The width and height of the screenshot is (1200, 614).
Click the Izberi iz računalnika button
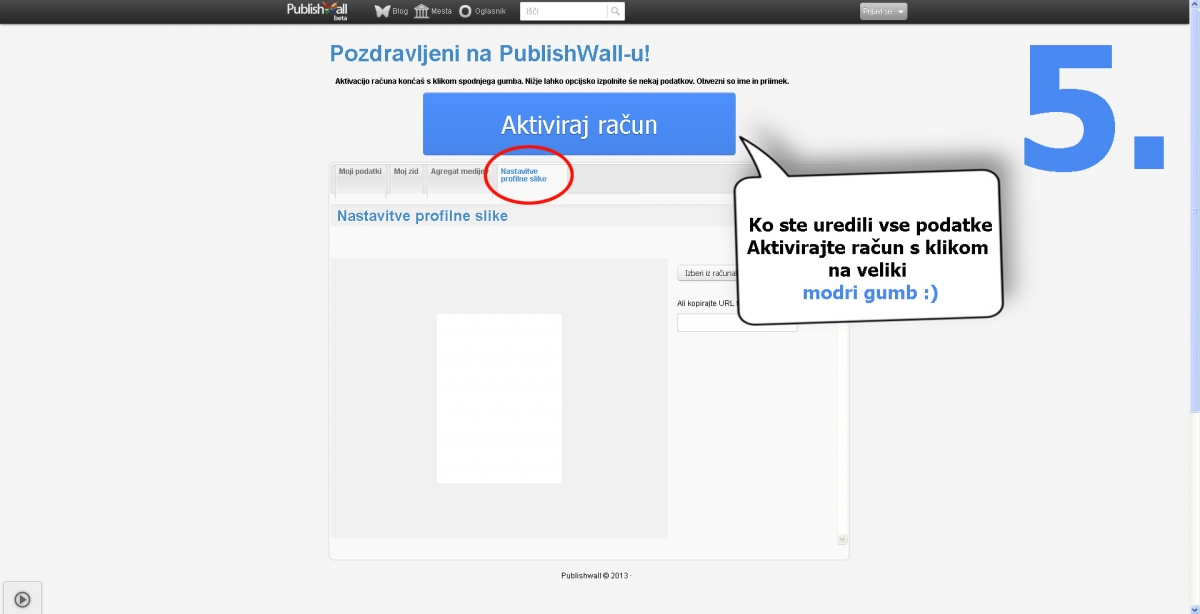[708, 273]
